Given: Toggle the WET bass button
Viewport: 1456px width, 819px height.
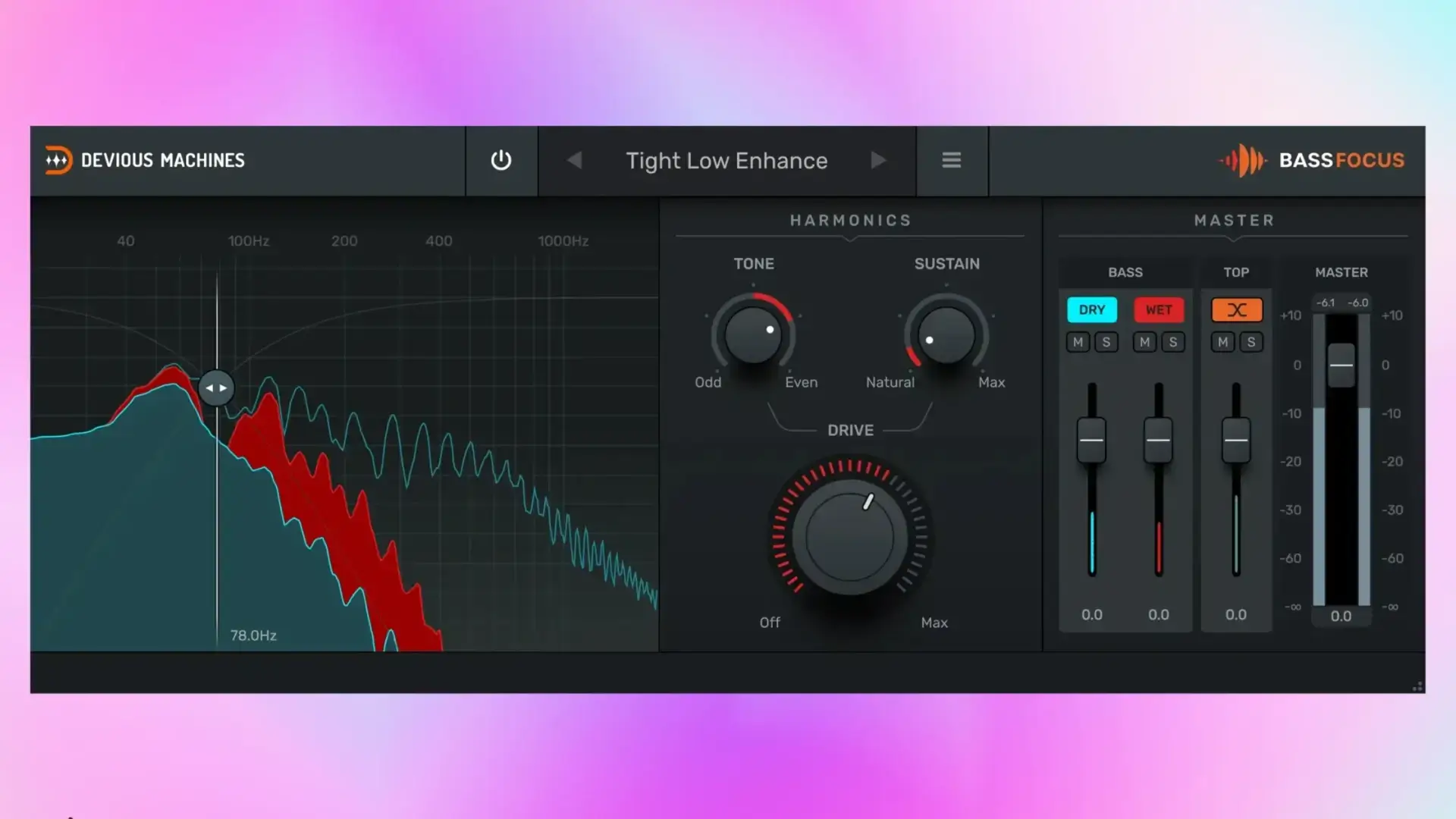Looking at the screenshot, I should [1158, 309].
